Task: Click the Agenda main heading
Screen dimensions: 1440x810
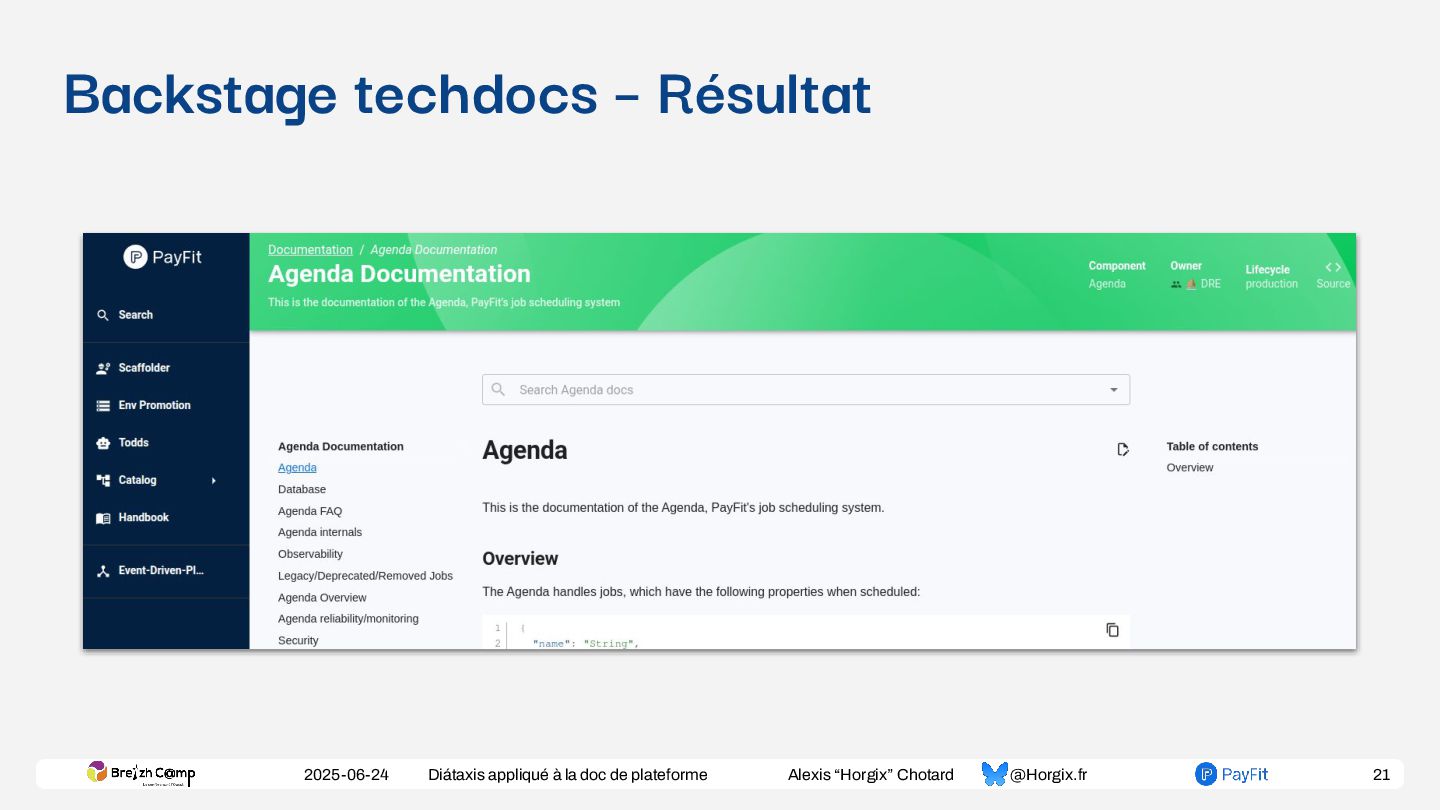Action: tap(525, 451)
